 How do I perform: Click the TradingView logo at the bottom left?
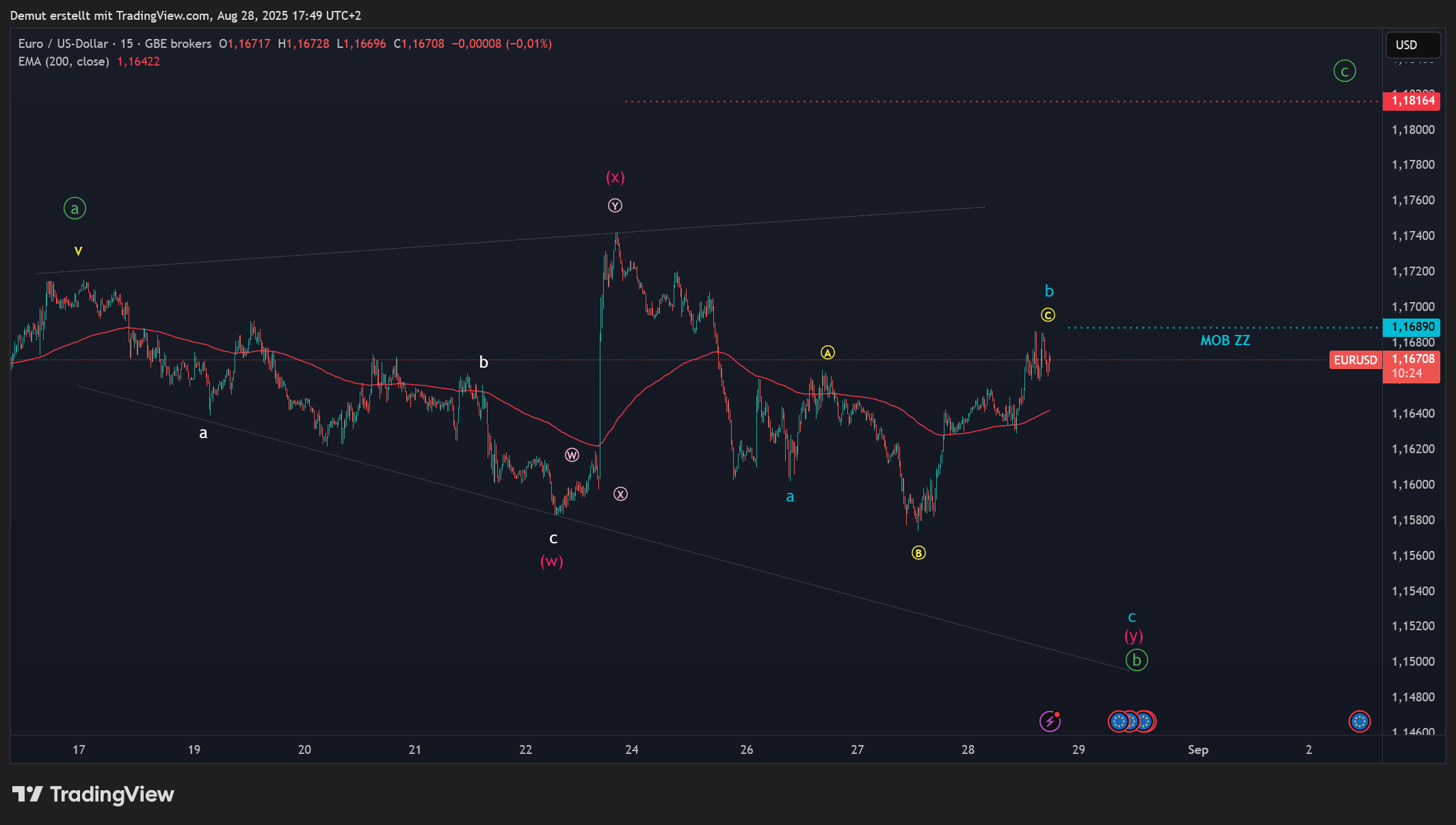94,794
